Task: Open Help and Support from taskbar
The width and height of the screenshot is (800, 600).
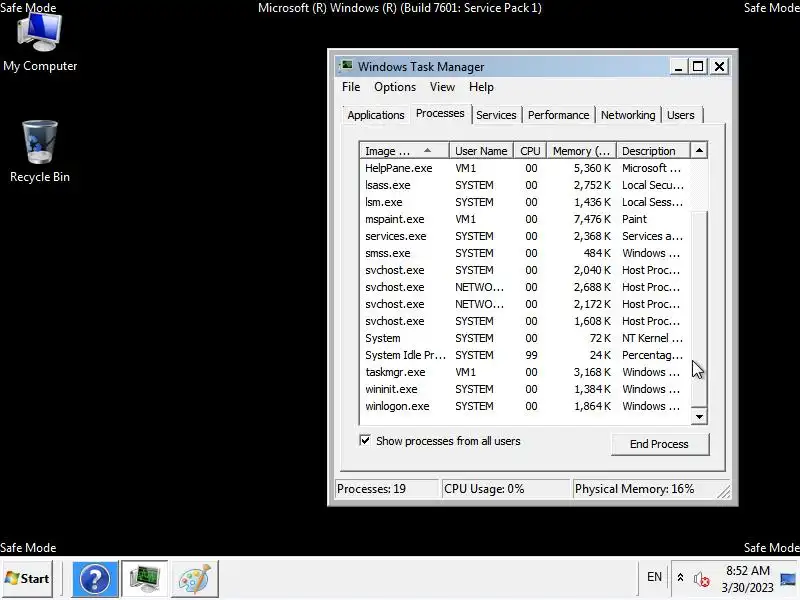Action: coord(95,579)
